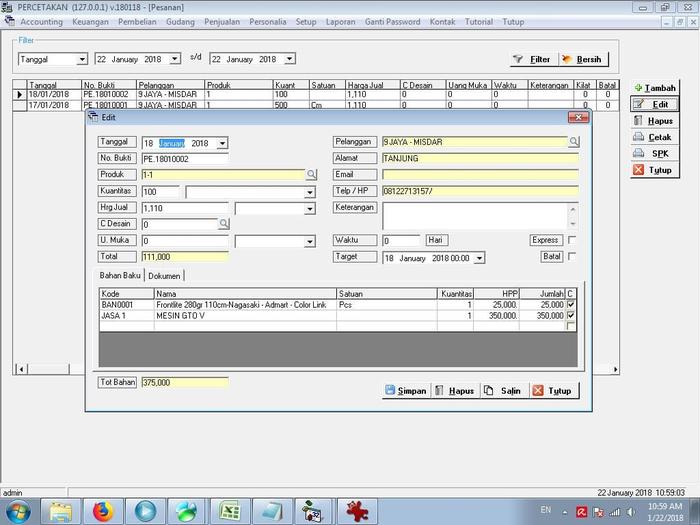Open Firefox from the taskbar
The image size is (700, 525).
click(103, 511)
